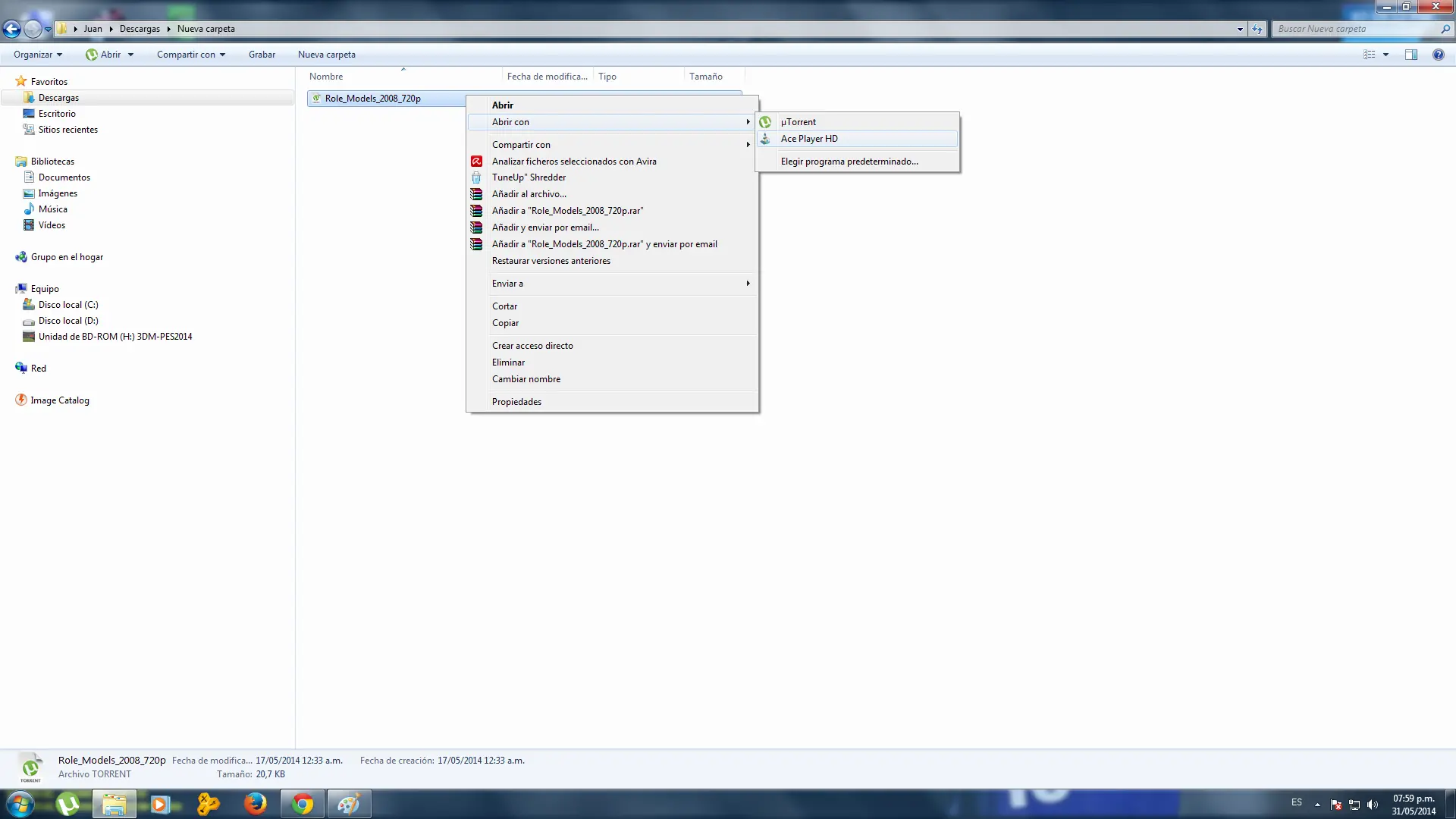Click the search magnifier icon
This screenshot has height=819, width=1456.
pos(1445,29)
